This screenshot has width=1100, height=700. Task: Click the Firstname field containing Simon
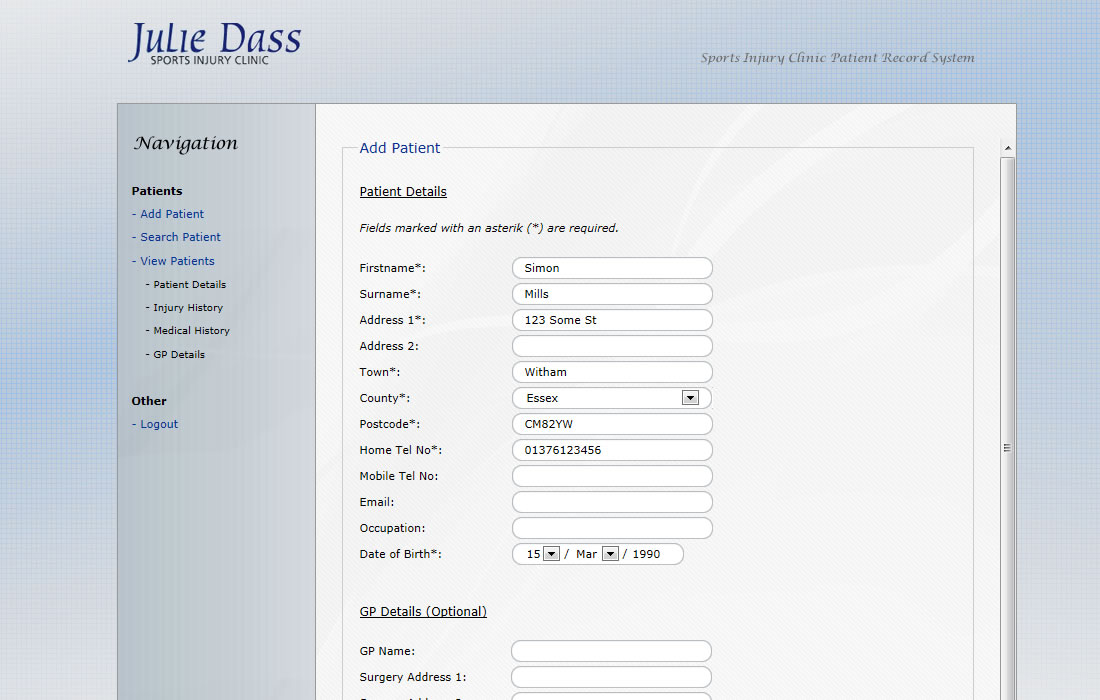pyautogui.click(x=612, y=268)
